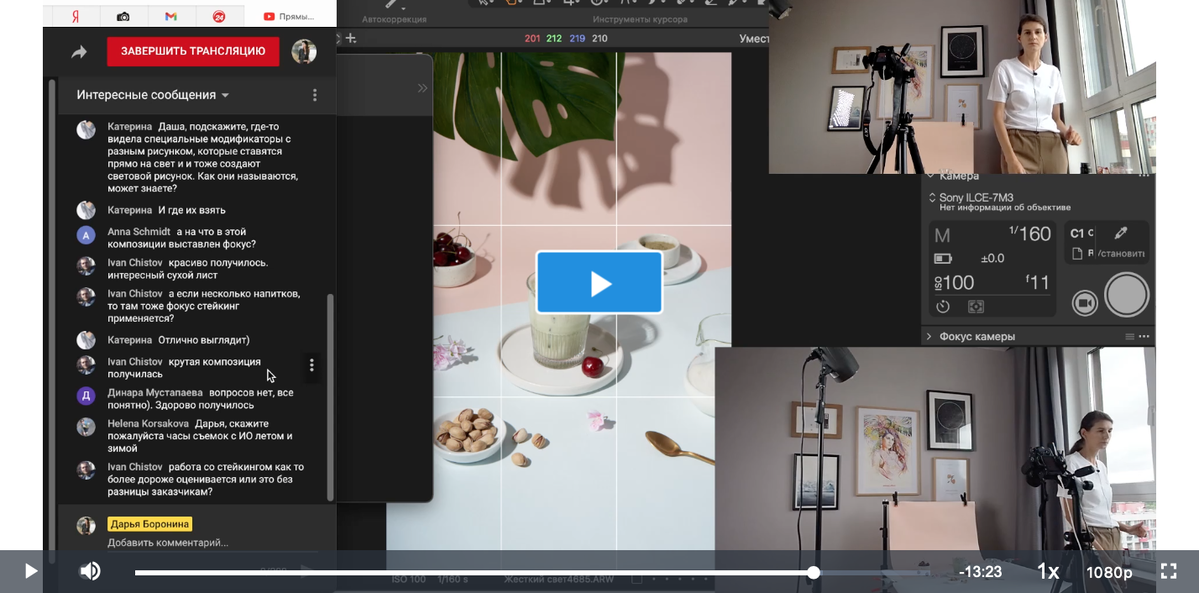
Task: Click username Helena Korsakova in chat
Action: pos(150,423)
